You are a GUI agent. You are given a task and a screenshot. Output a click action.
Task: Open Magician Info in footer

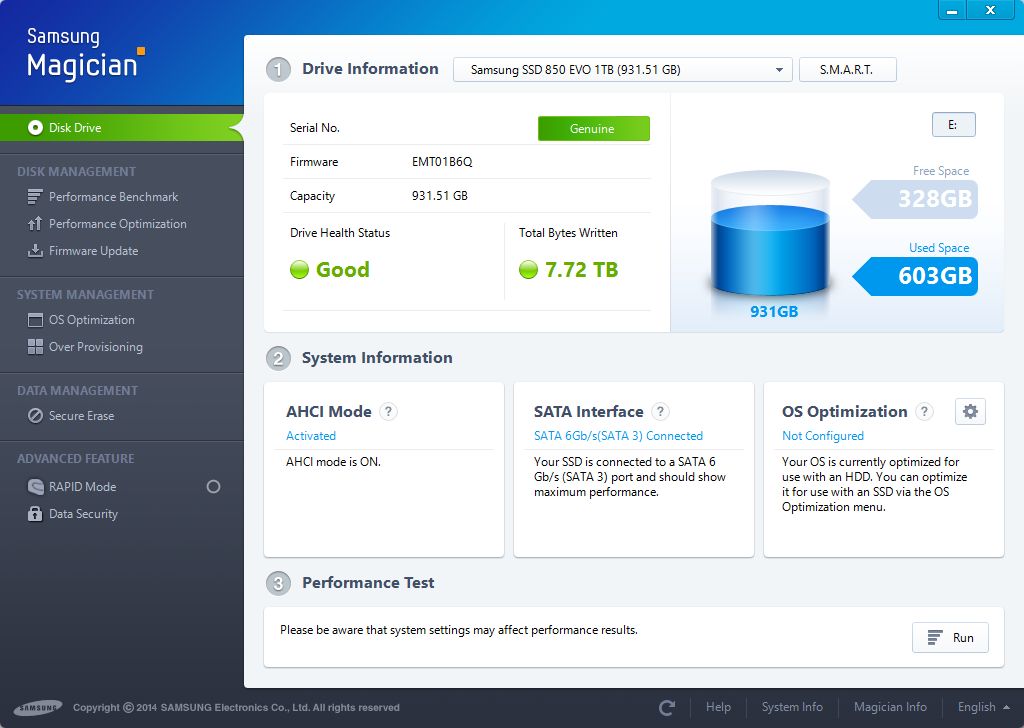click(x=890, y=707)
